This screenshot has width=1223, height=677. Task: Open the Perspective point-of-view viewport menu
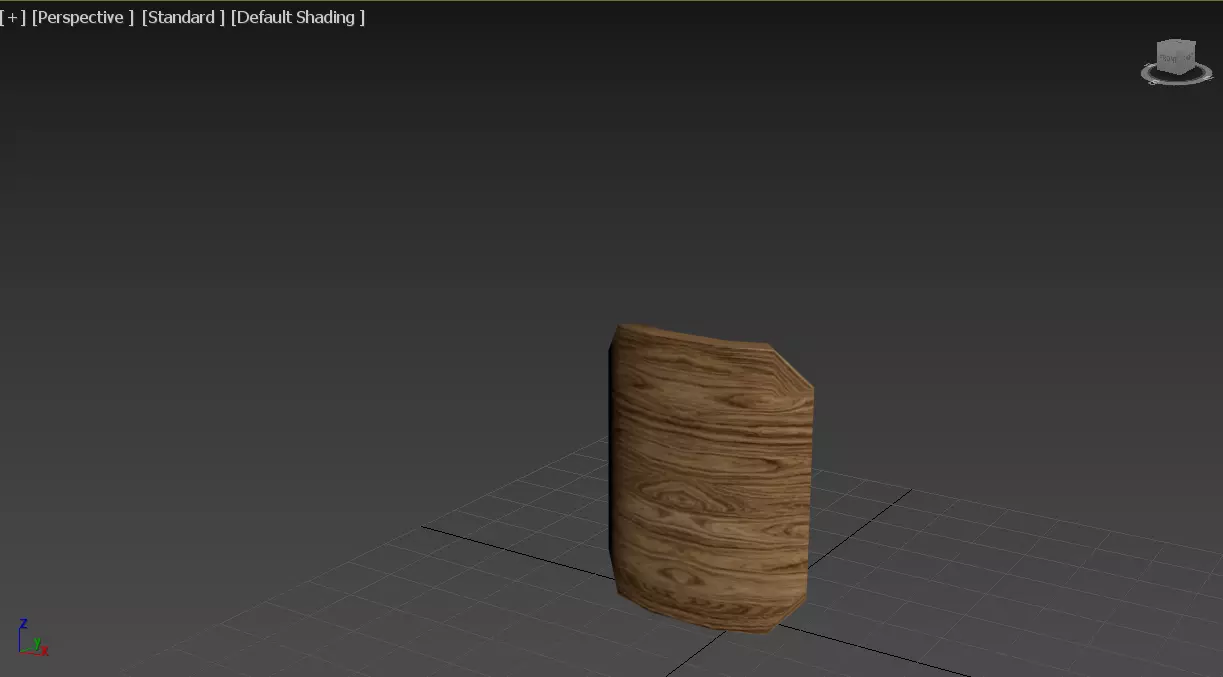pyautogui.click(x=83, y=18)
